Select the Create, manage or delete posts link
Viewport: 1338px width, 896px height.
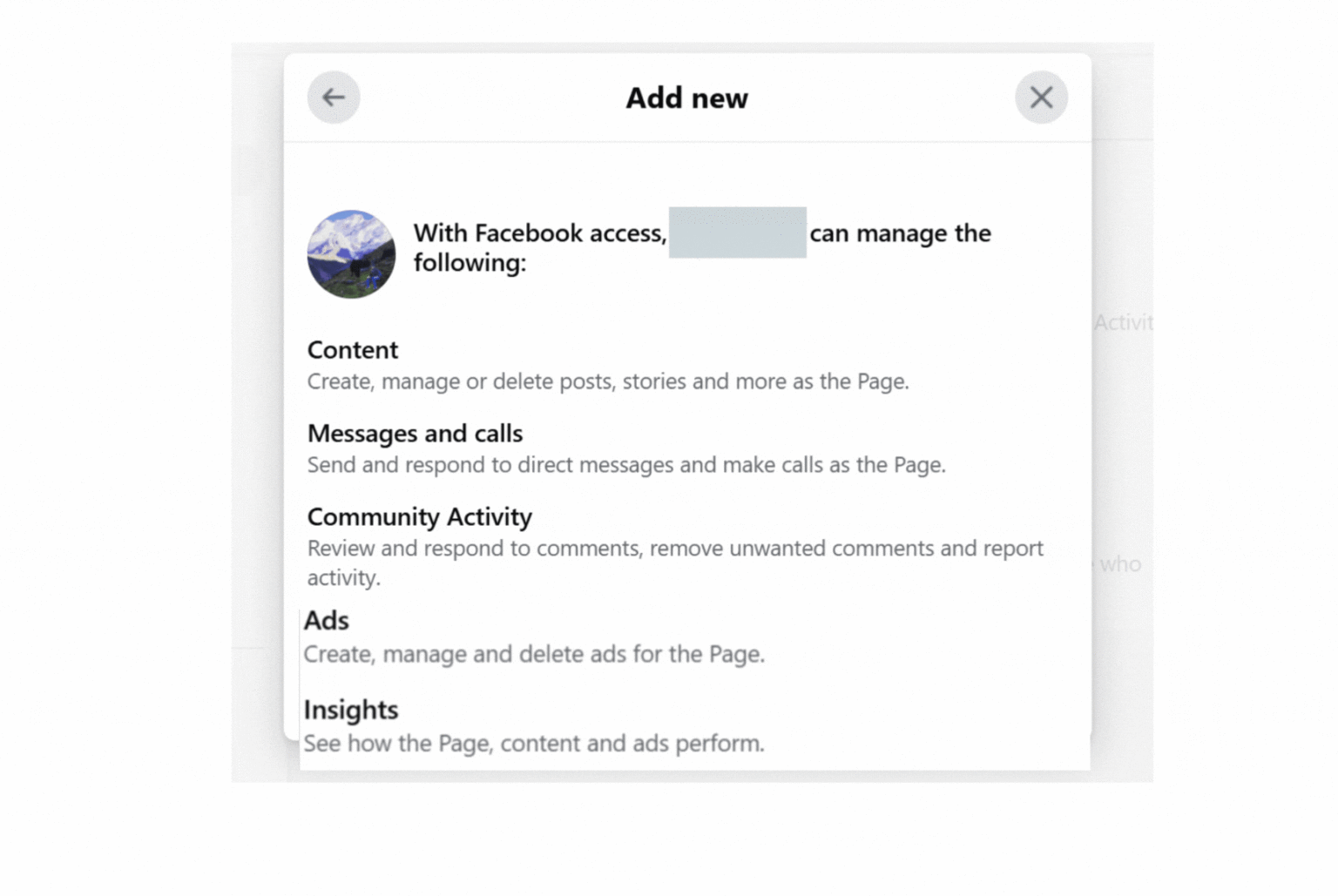click(607, 381)
